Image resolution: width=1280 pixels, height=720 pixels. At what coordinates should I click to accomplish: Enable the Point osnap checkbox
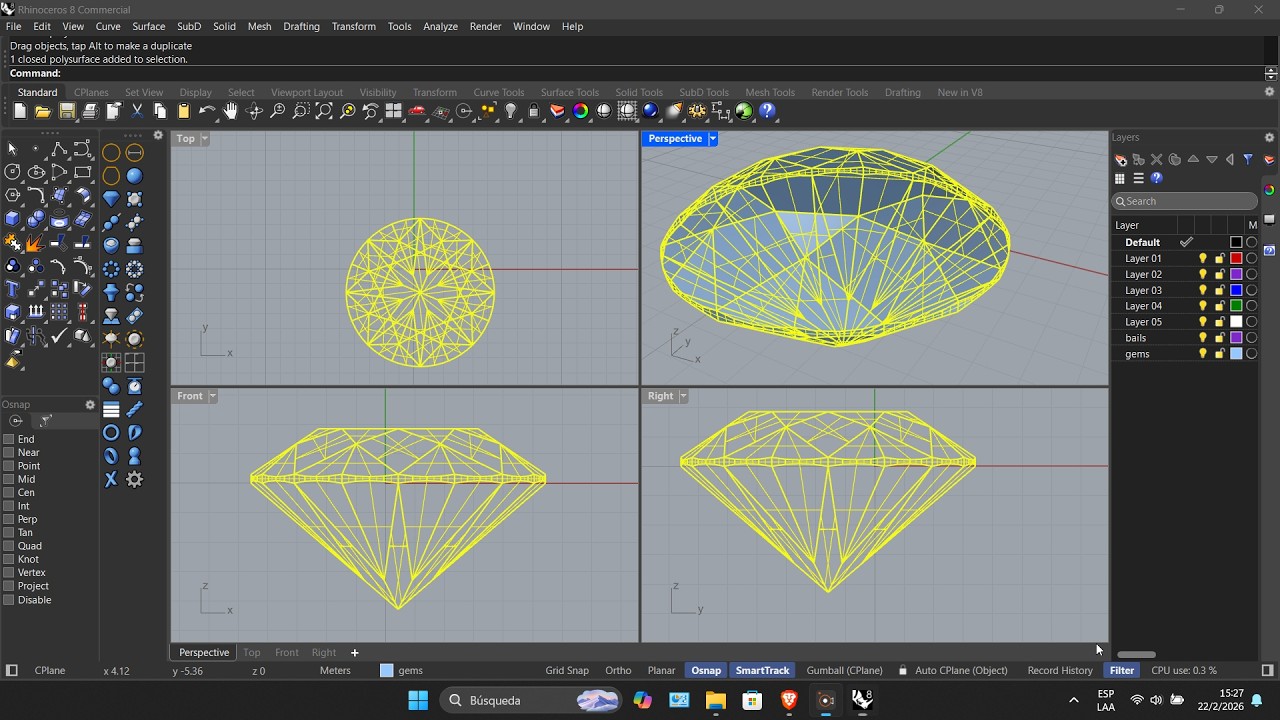(x=9, y=466)
